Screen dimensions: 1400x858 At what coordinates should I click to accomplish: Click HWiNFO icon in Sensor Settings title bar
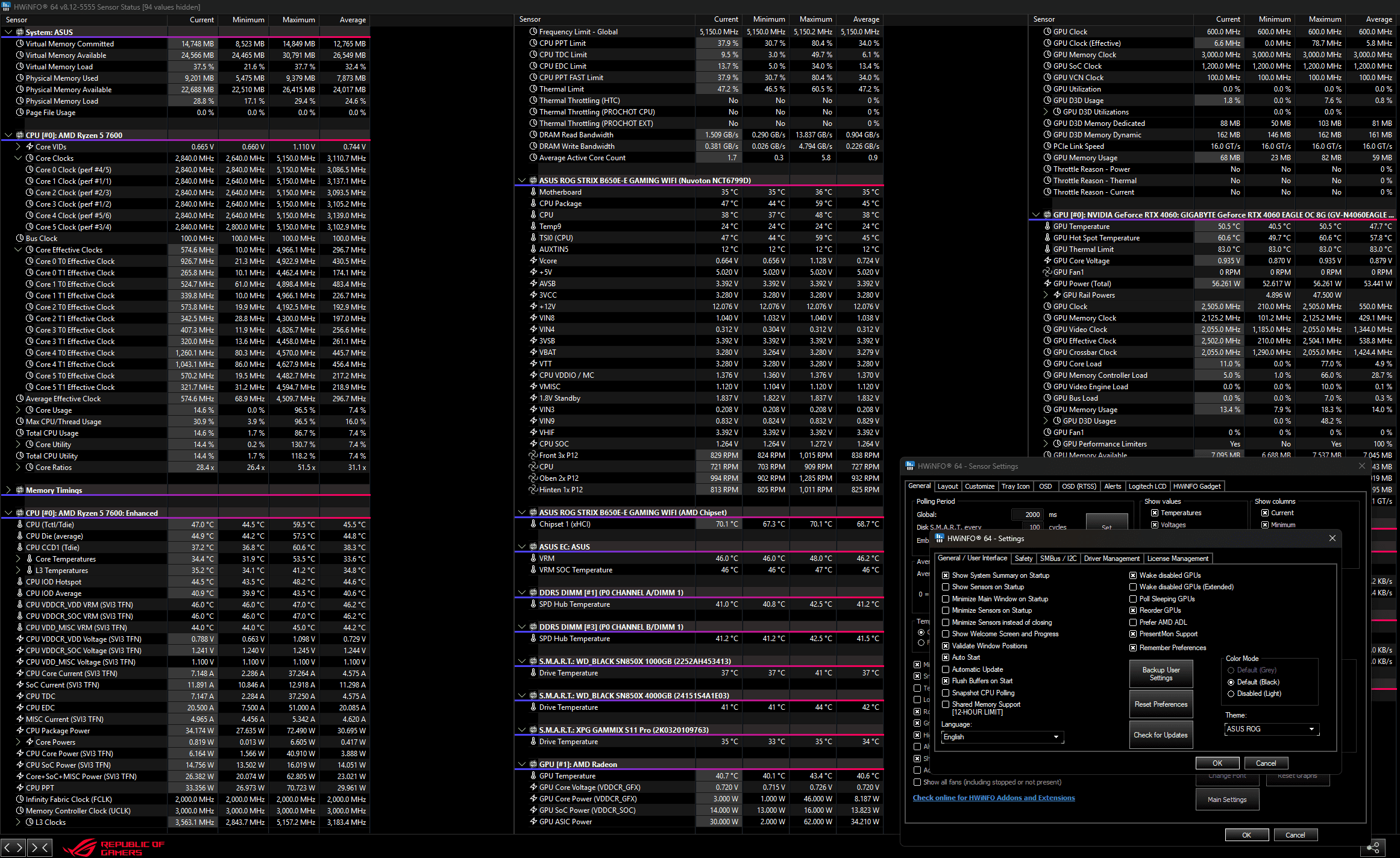pyautogui.click(x=910, y=466)
